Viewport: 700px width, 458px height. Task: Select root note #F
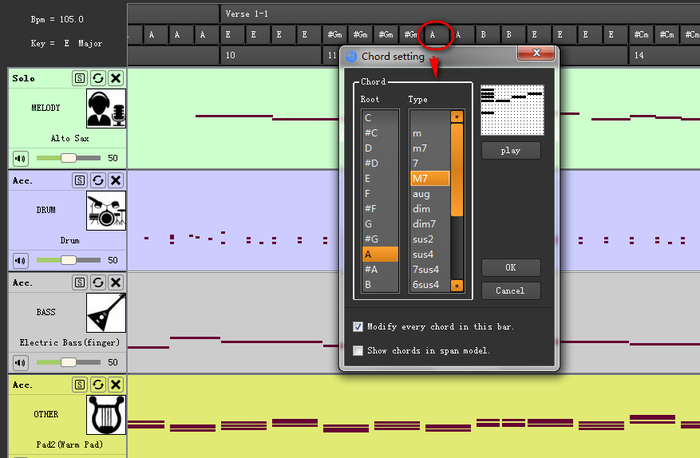[x=380, y=209]
